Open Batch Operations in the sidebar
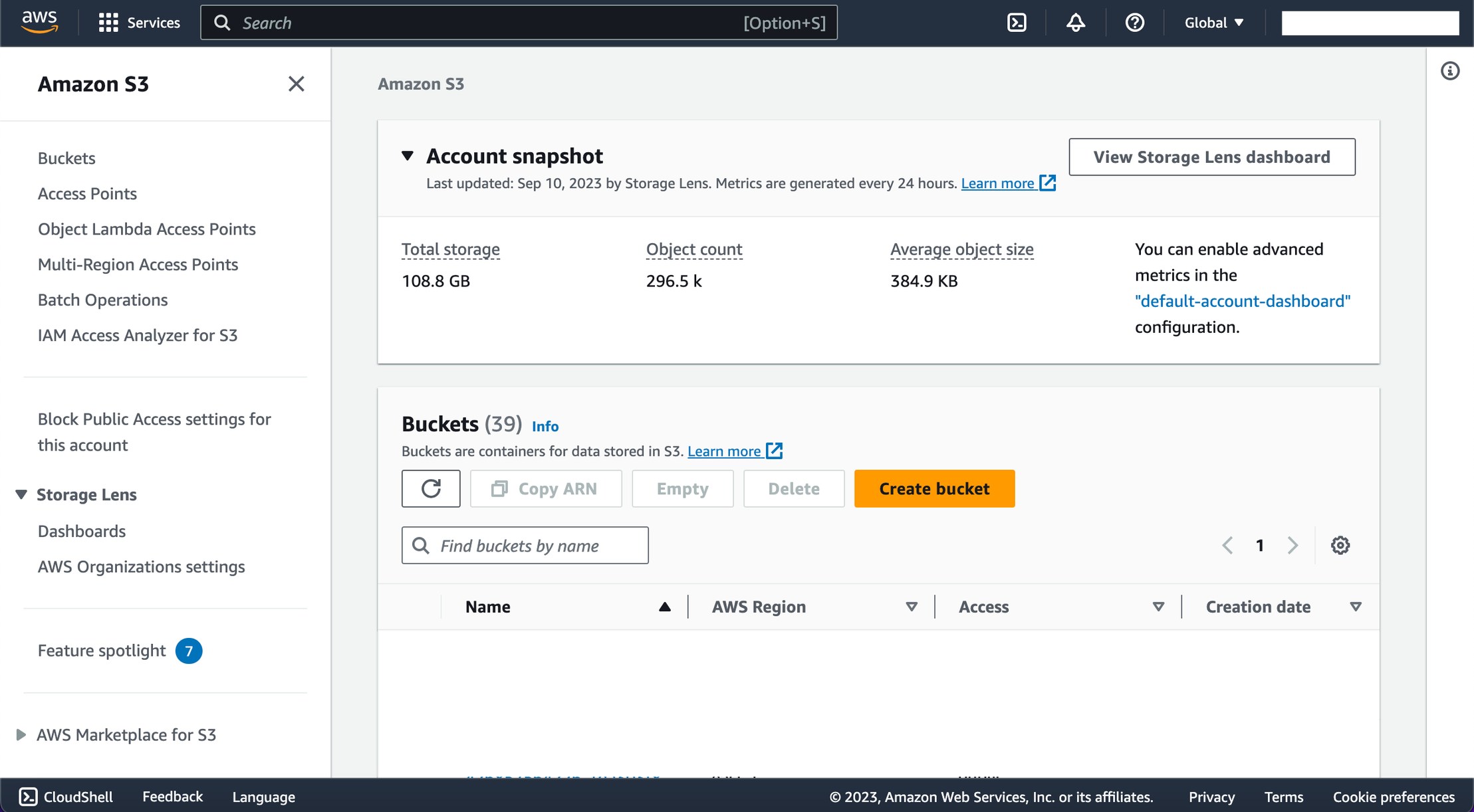The image size is (1474, 812). coord(102,300)
